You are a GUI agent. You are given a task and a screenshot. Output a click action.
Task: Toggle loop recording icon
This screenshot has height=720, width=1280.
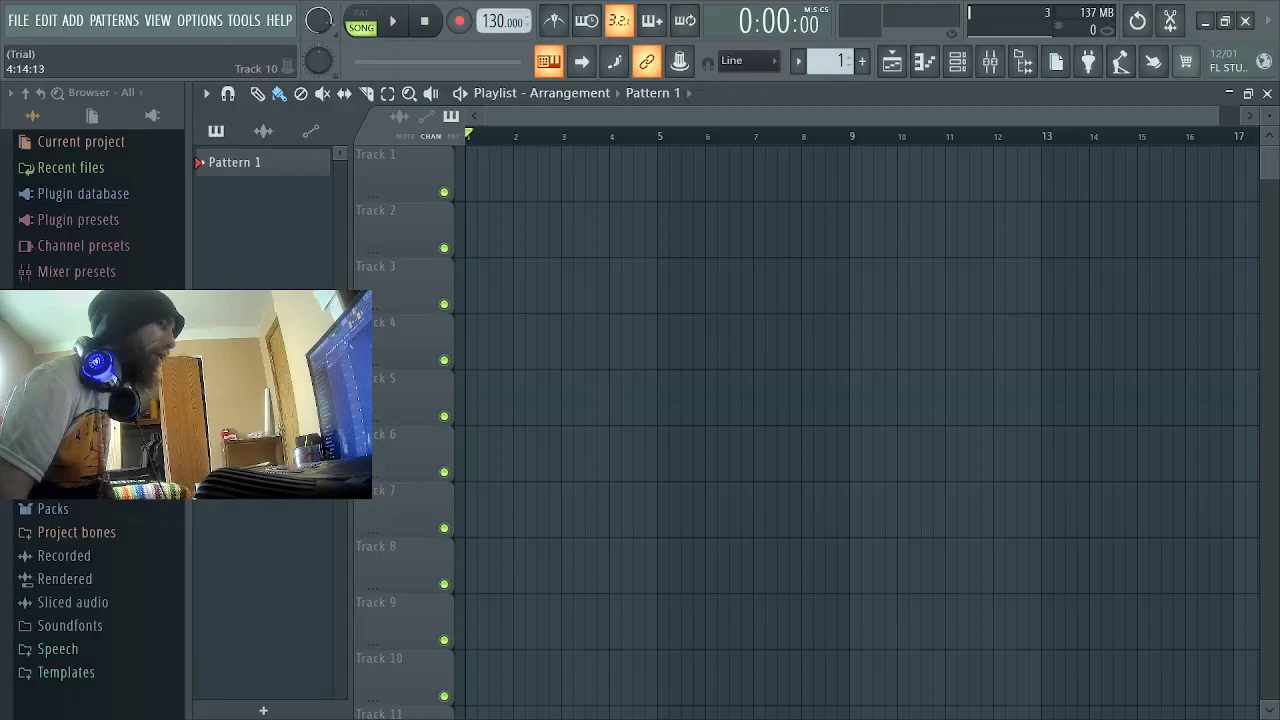[x=685, y=21]
